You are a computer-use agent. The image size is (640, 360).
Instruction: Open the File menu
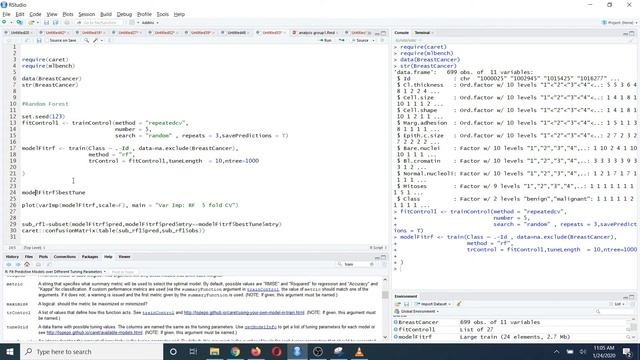[x=6, y=14]
